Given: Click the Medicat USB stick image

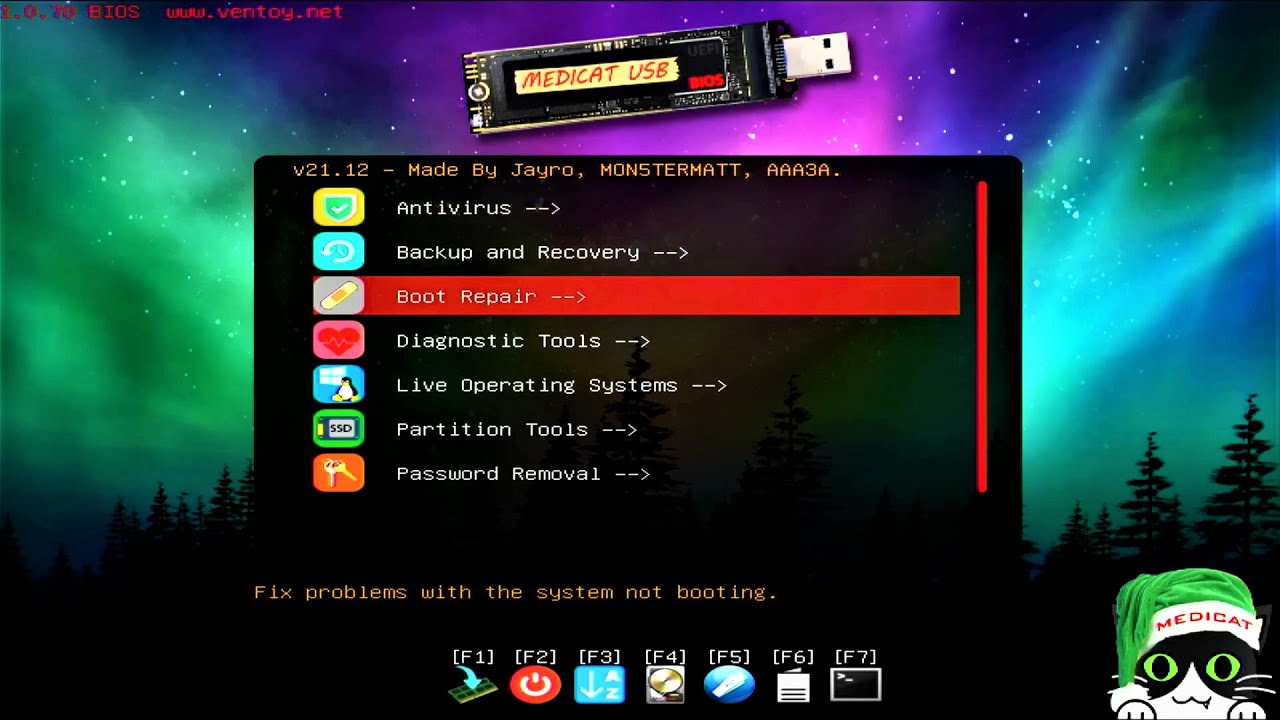Looking at the screenshot, I should [x=658, y=78].
